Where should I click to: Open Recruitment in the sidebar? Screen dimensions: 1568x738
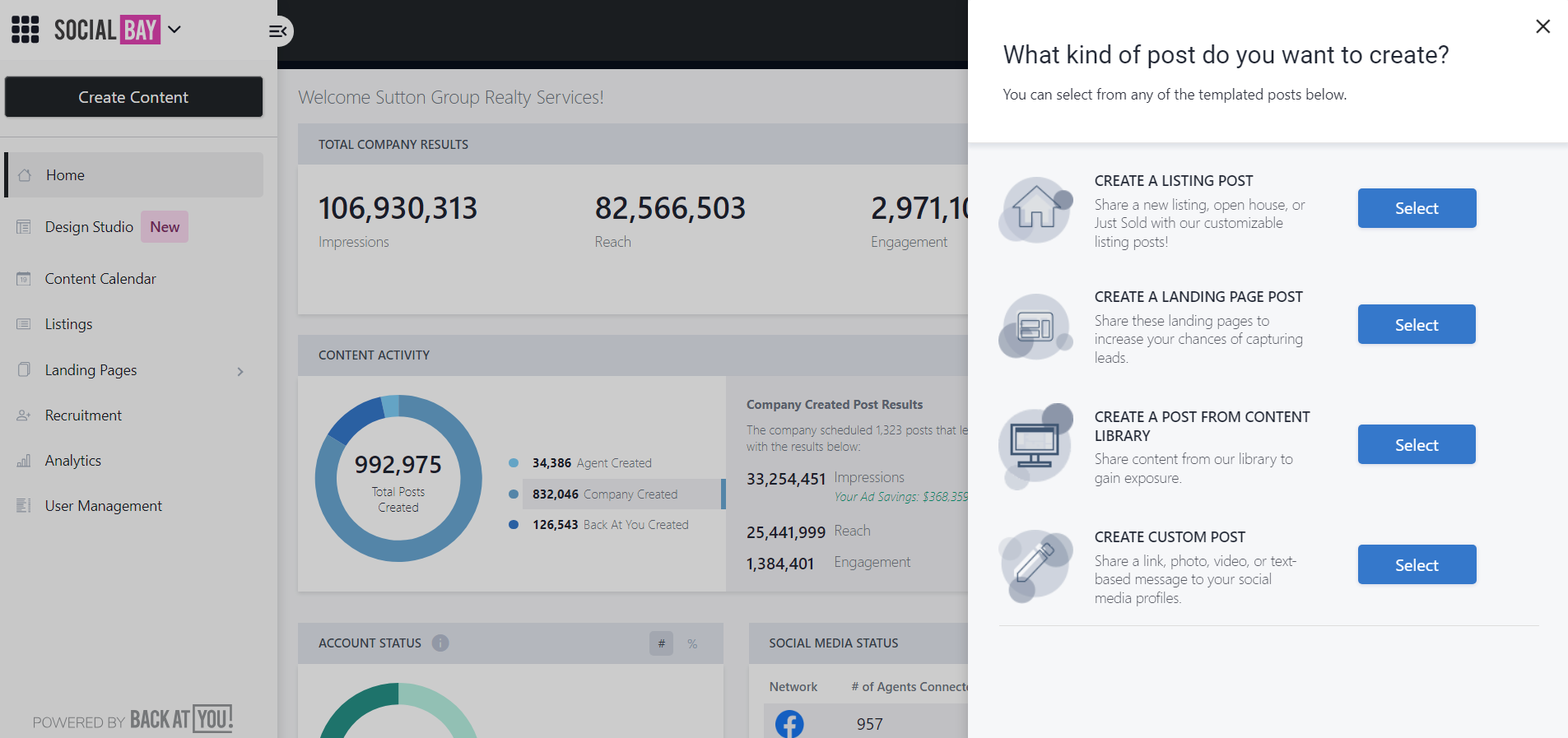[83, 415]
